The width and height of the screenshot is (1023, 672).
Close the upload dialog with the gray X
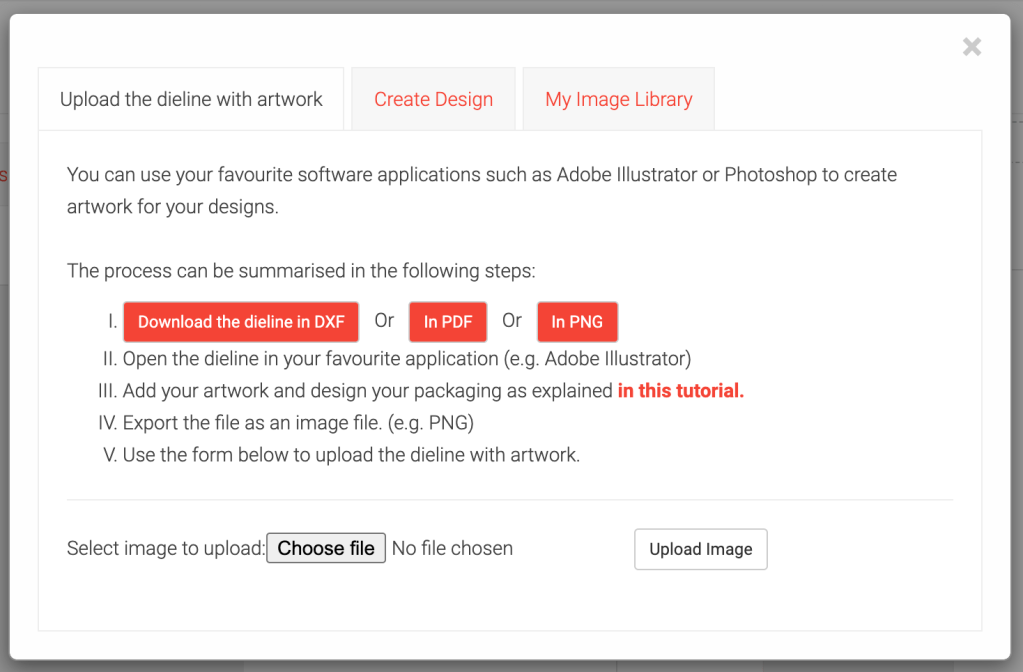[971, 46]
